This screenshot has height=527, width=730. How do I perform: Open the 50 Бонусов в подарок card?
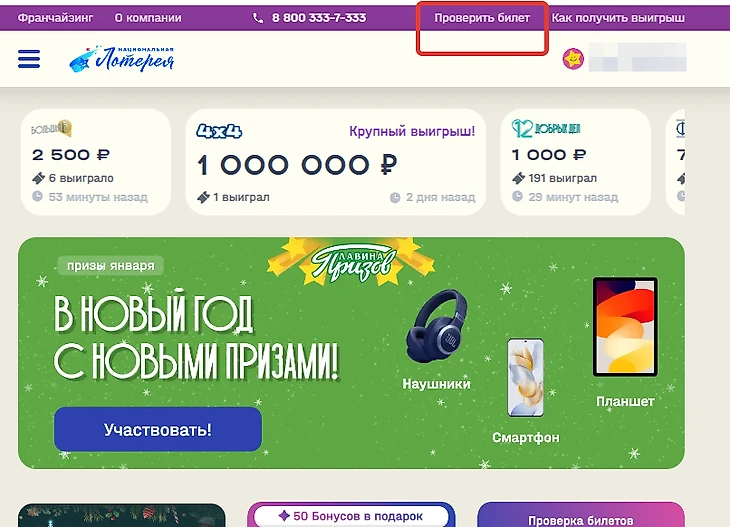click(351, 514)
